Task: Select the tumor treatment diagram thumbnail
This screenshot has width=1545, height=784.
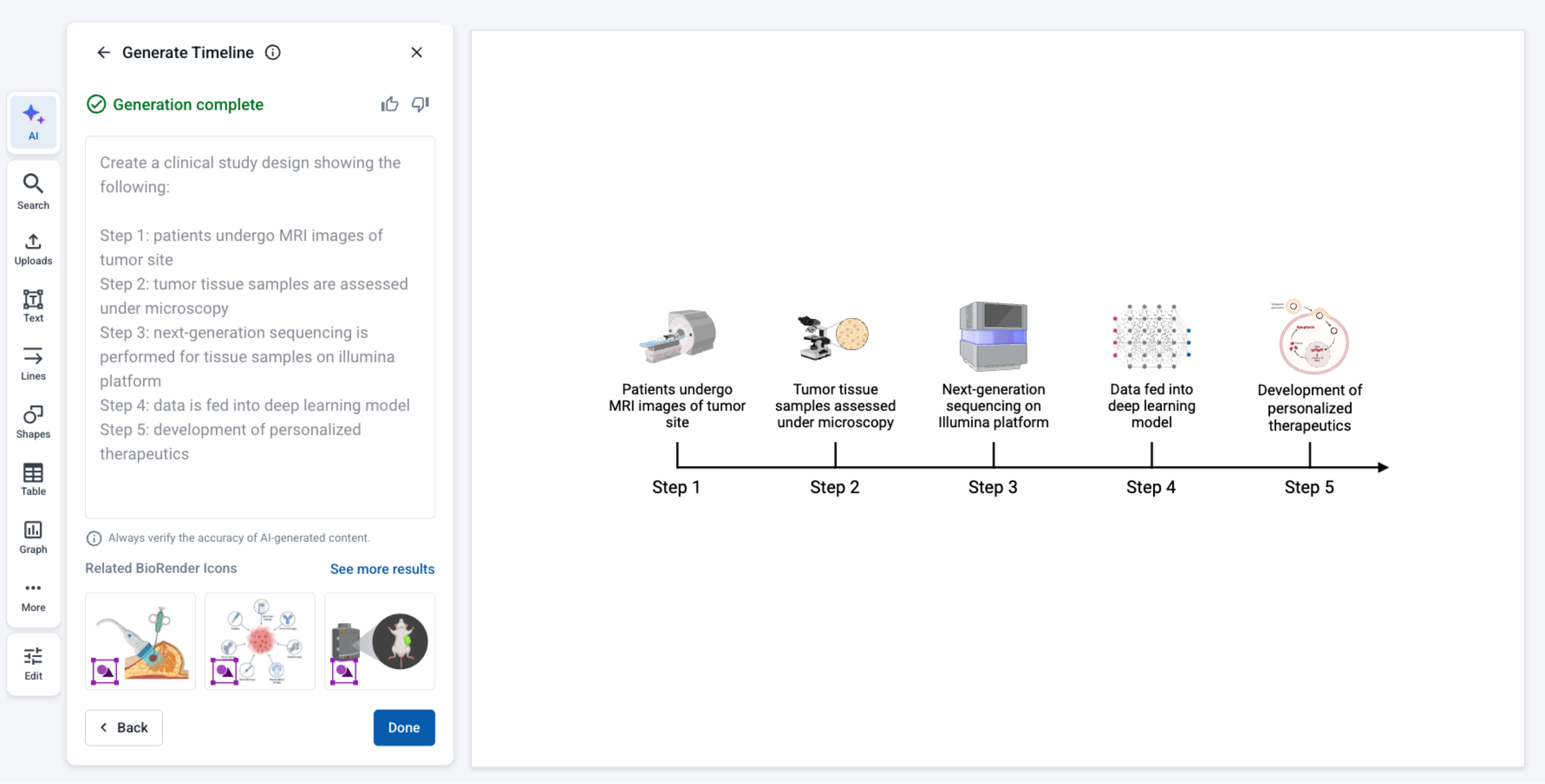Action: tap(260, 641)
